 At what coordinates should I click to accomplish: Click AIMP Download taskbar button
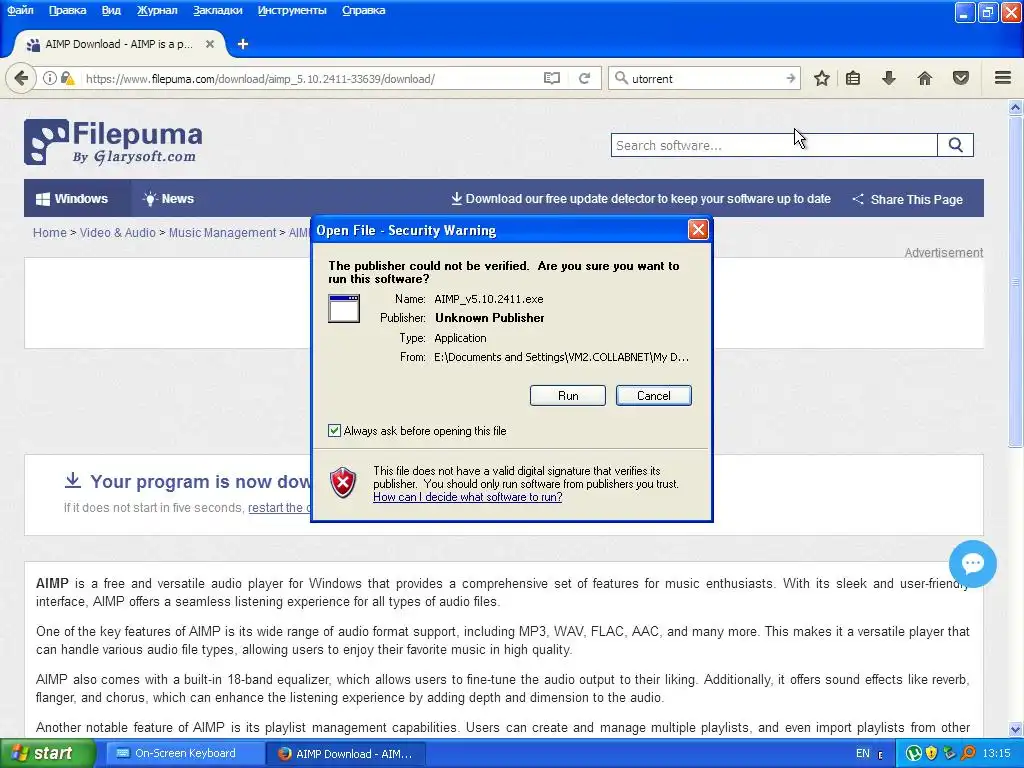pyautogui.click(x=346, y=754)
